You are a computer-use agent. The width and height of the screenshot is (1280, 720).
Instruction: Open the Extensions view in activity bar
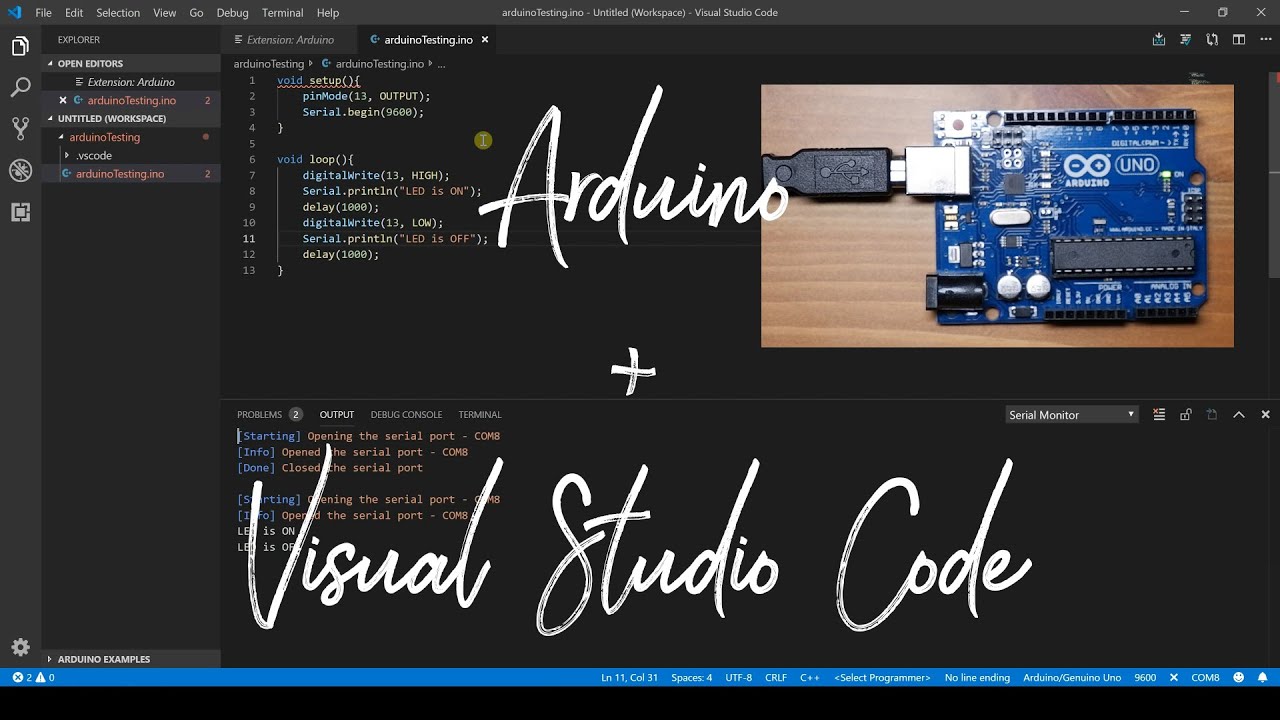[x=20, y=212]
